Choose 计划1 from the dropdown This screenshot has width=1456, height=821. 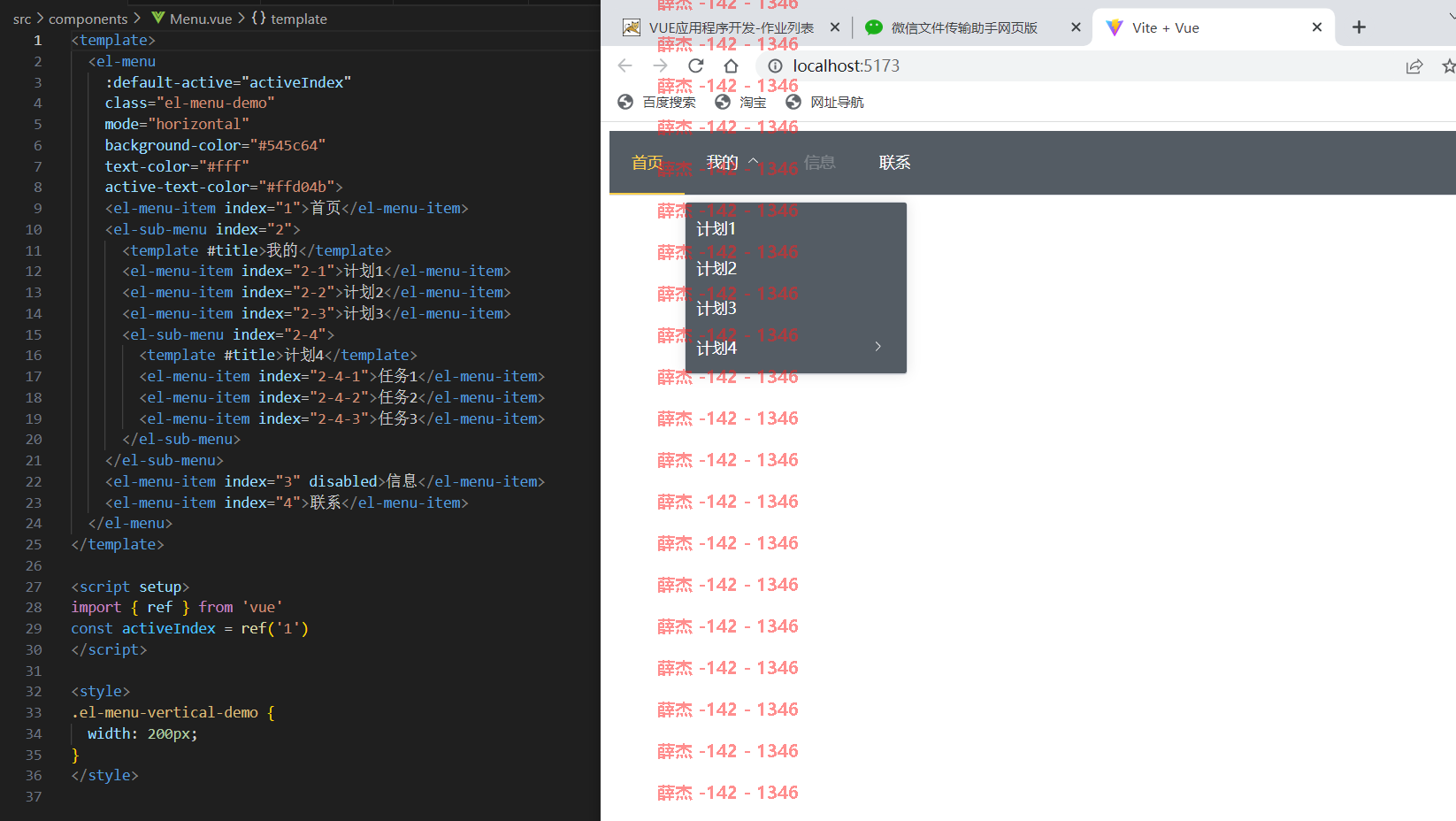coord(796,228)
